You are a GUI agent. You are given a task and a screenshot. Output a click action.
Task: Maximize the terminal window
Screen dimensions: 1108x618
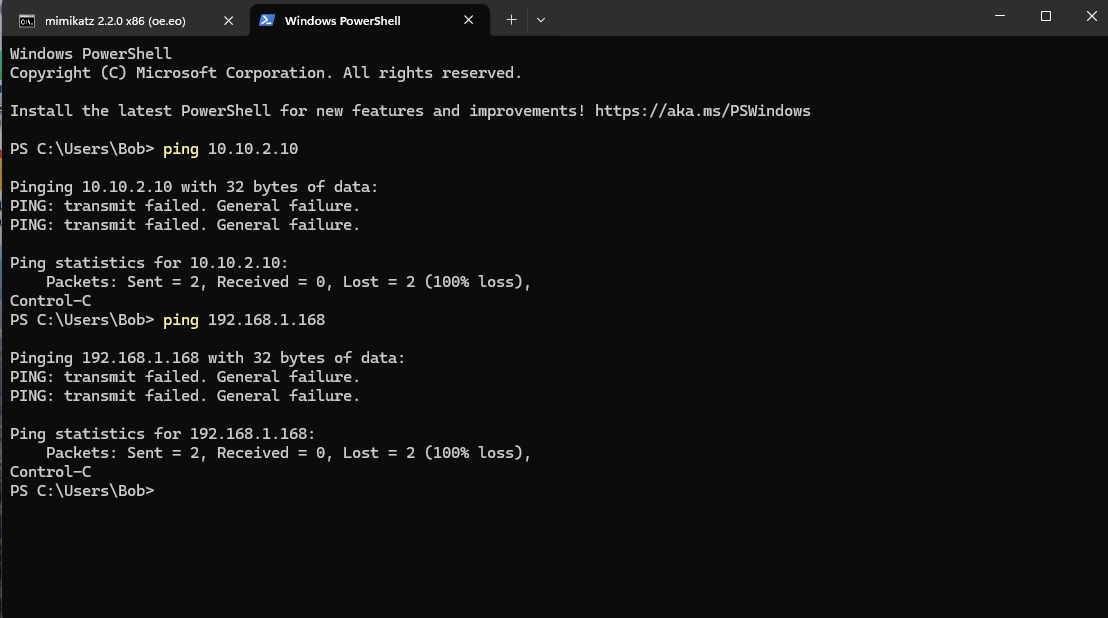click(x=1045, y=16)
